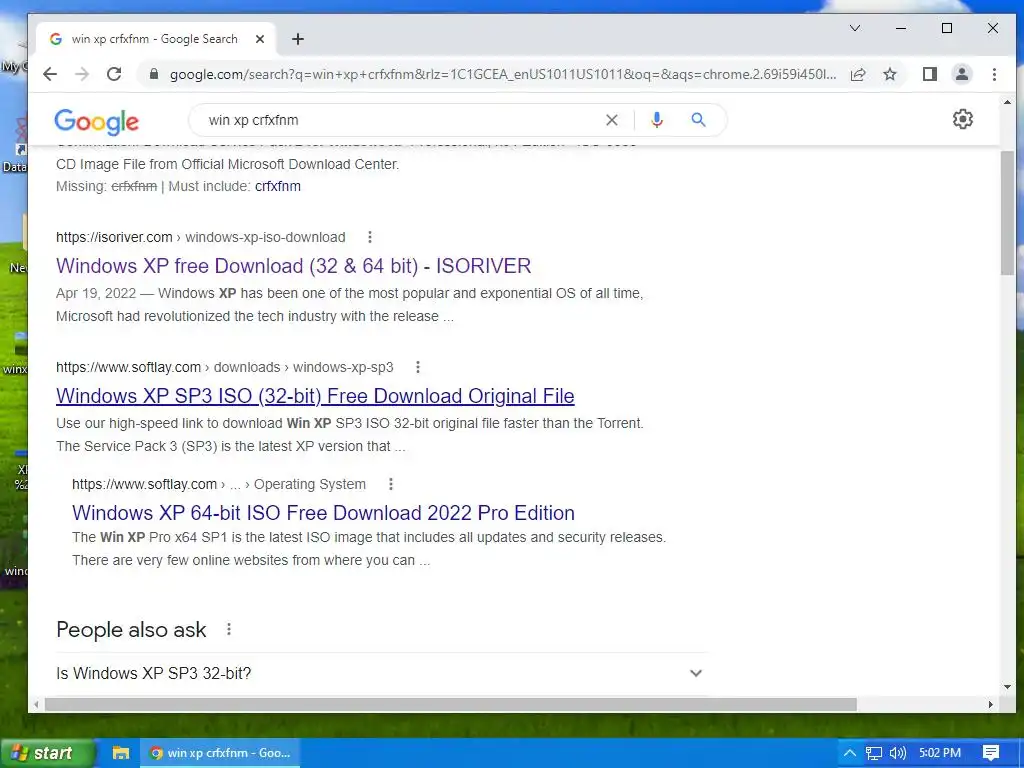Screen dimensions: 1024x768
Task: Click the 'crfxfnm' must include link
Action: pos(278,186)
